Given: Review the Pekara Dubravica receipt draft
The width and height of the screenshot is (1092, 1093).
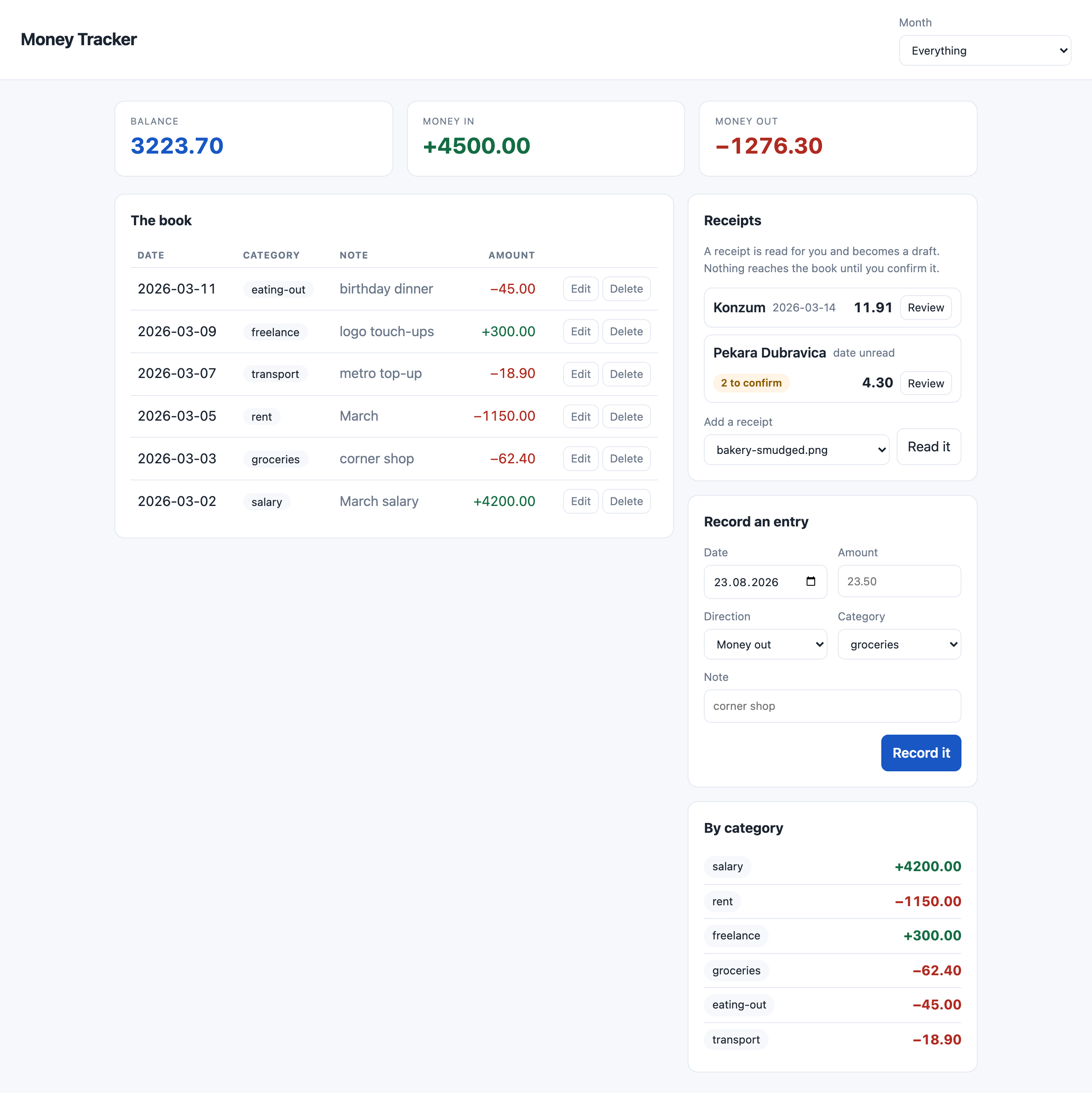Looking at the screenshot, I should tap(926, 384).
